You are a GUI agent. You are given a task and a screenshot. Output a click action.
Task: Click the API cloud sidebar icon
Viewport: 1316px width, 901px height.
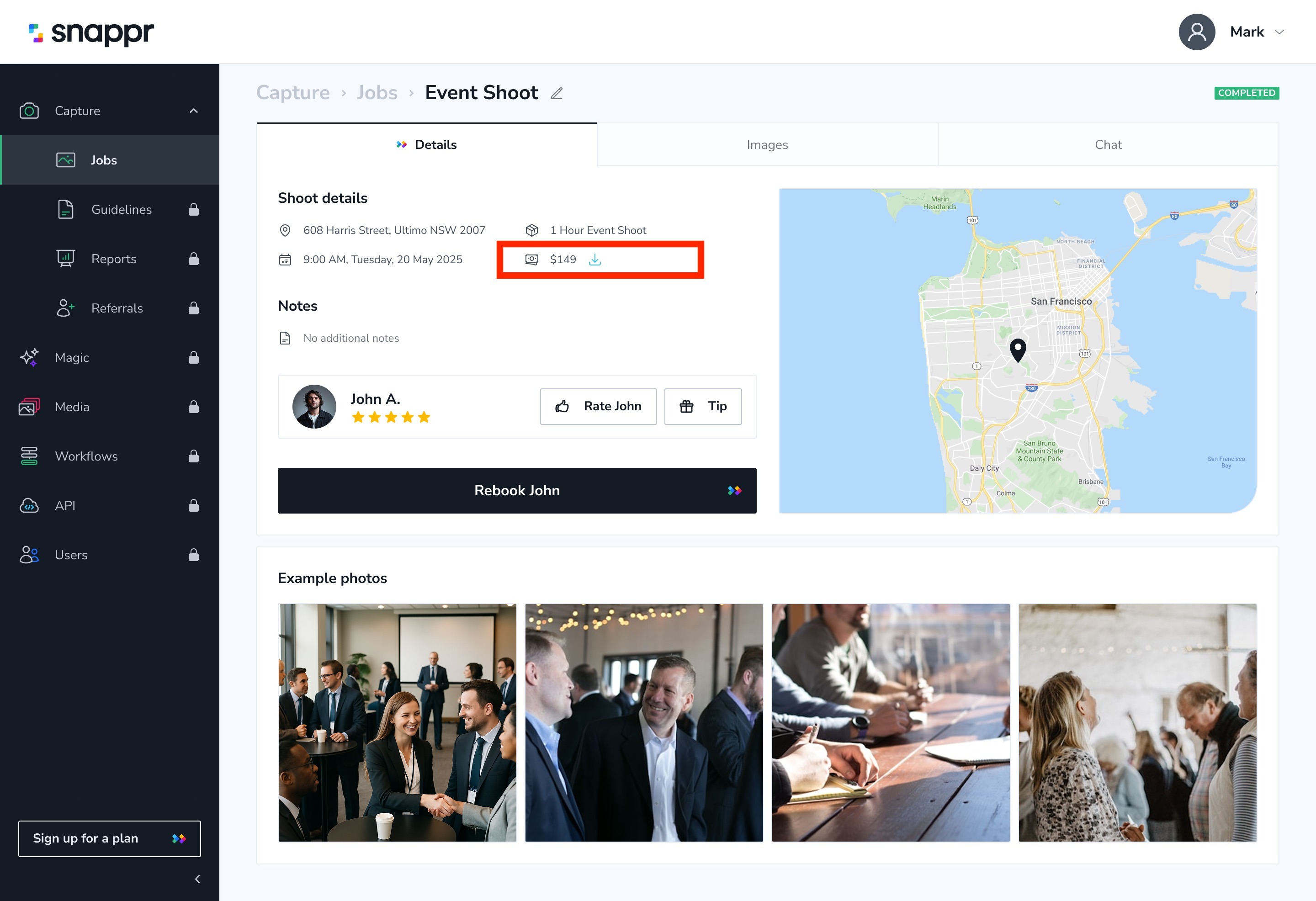pyautogui.click(x=29, y=505)
